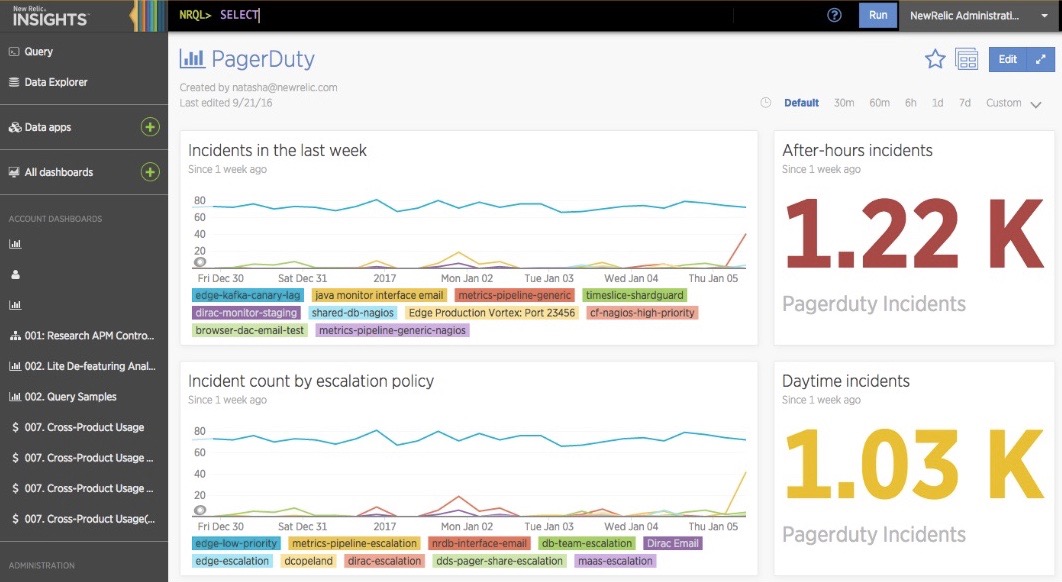The width and height of the screenshot is (1062, 582).
Task: Star the PagerDuty dashboard as favorite
Action: pos(934,59)
